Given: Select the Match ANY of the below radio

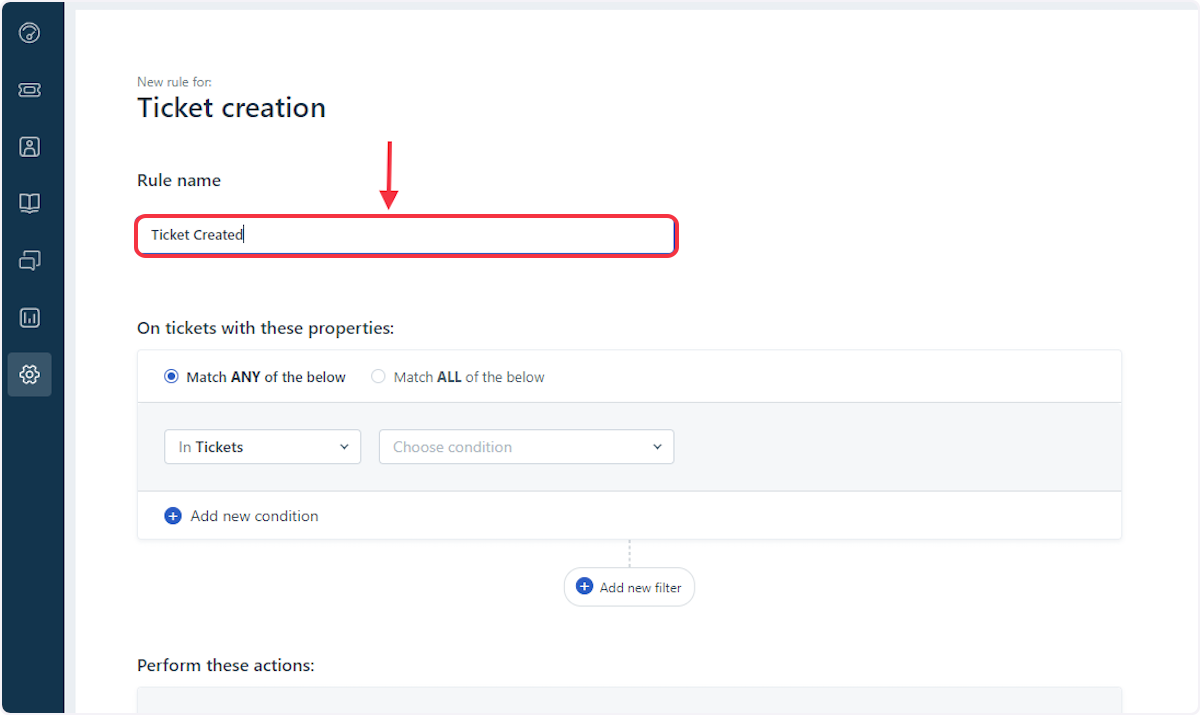Looking at the screenshot, I should point(171,376).
